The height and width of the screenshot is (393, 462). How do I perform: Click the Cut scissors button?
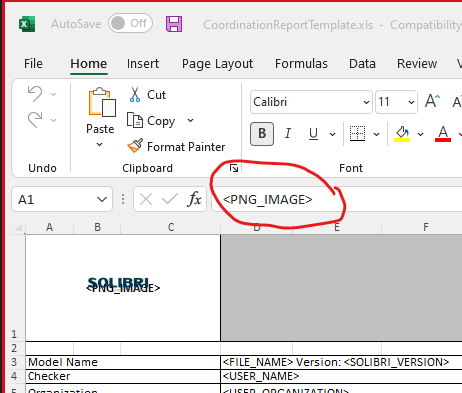click(147, 95)
